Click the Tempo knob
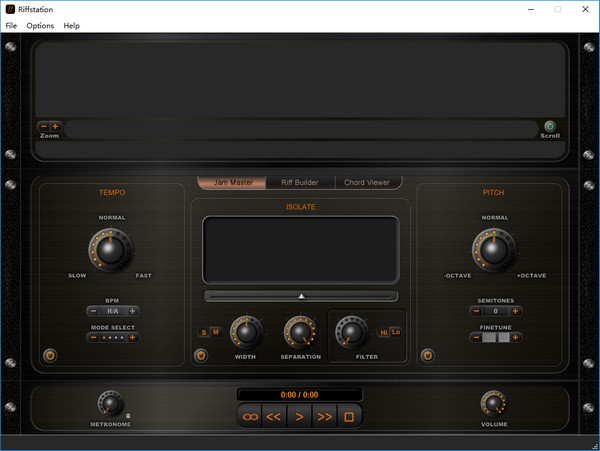The width and height of the screenshot is (600, 451). (x=110, y=250)
